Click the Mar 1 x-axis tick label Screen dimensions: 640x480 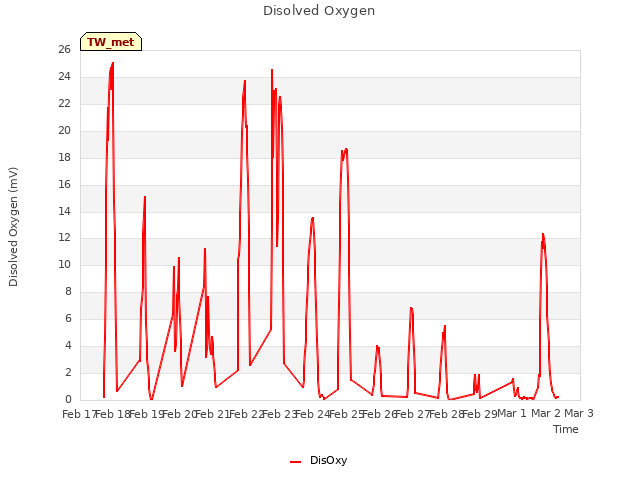pos(512,413)
